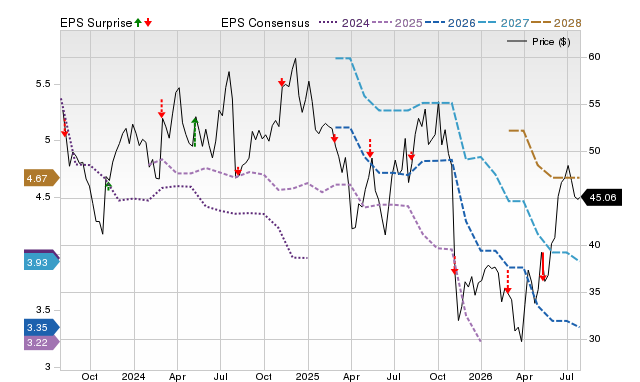Click the red surprise arrow near March 2026

(x=508, y=282)
